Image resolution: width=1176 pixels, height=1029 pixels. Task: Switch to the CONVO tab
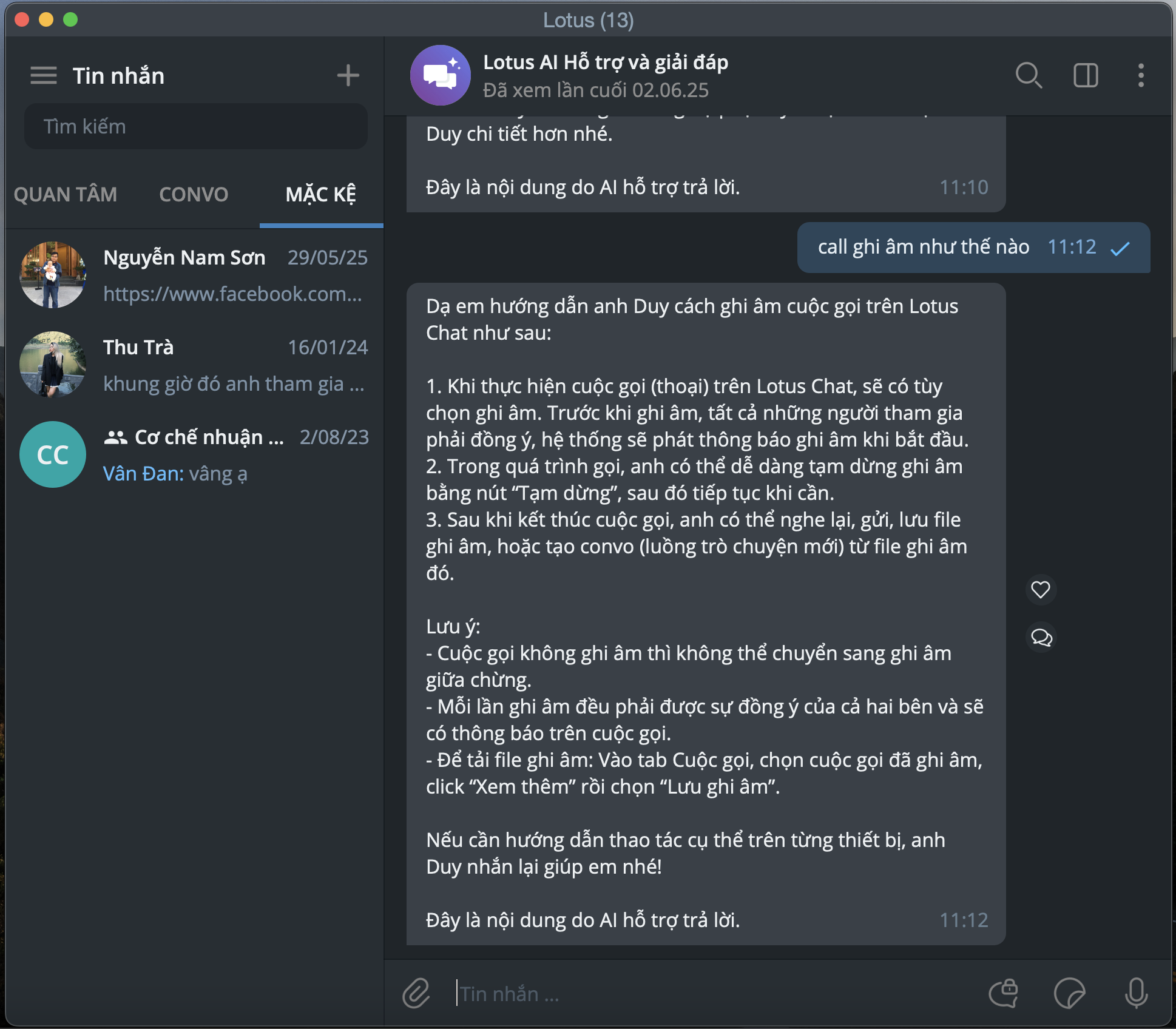(194, 195)
